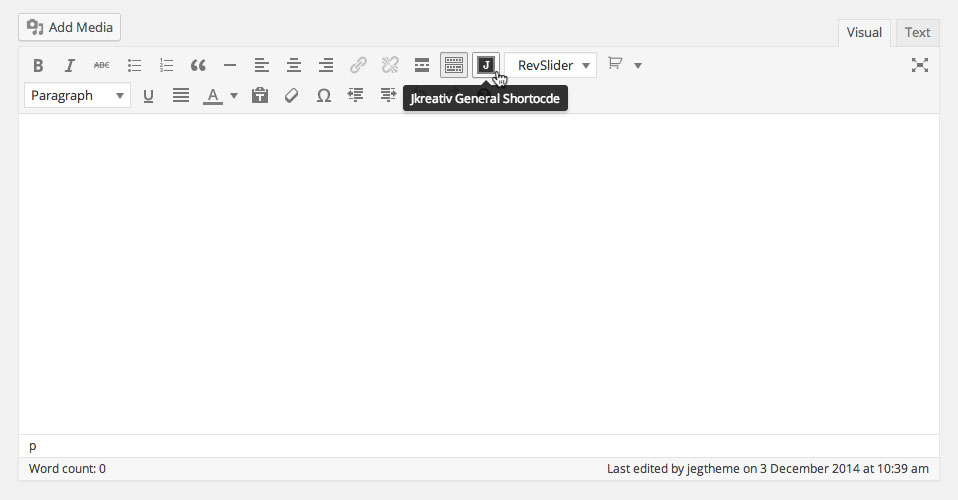The image size is (958, 500).
Task: Toggle bold formatting
Action: (38, 66)
